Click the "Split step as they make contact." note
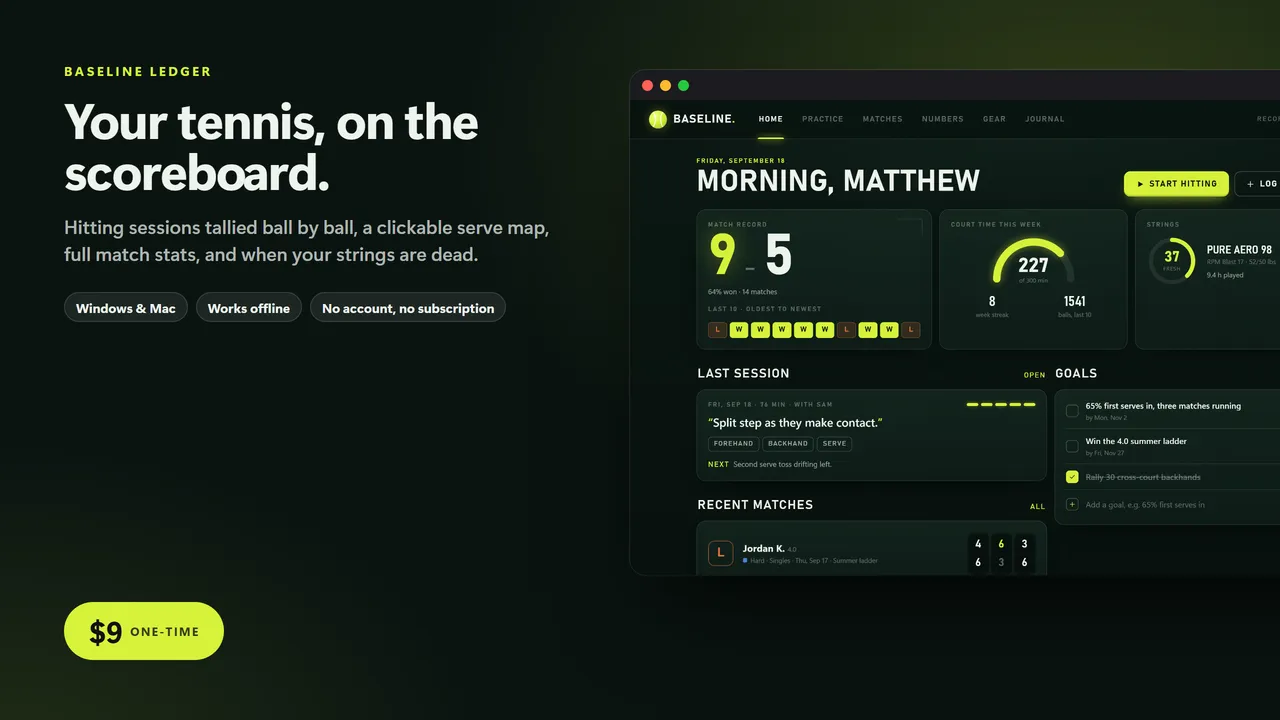1280x720 pixels. (795, 423)
